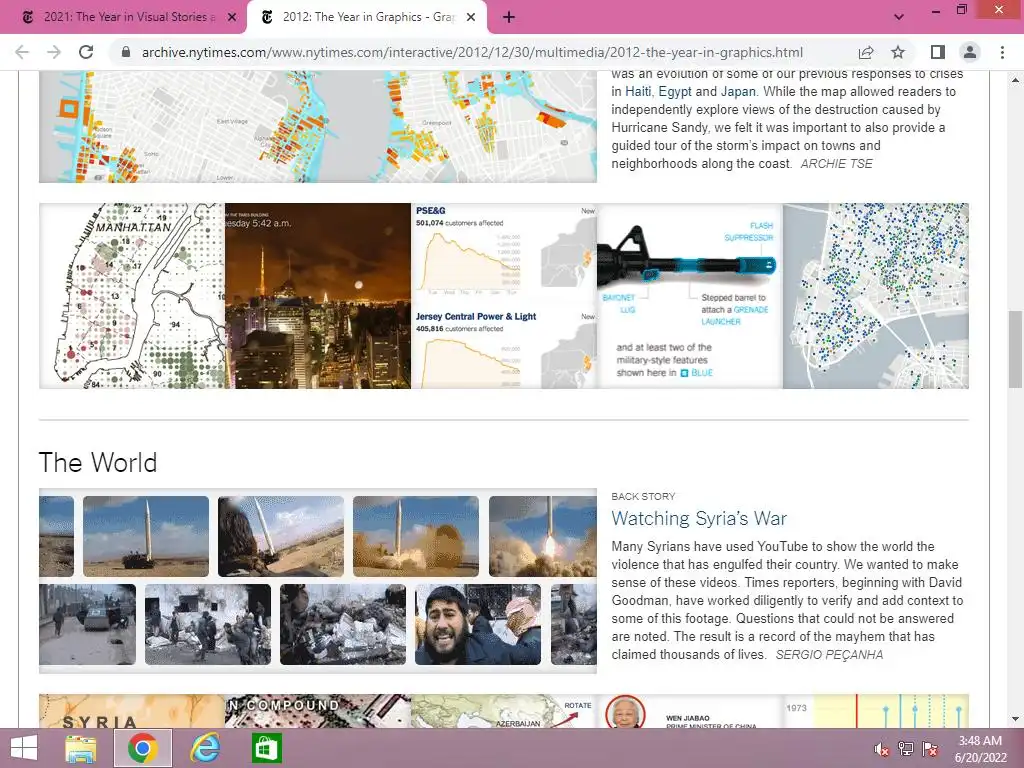Click the ARCHIE TSE byline
Screen dimensions: 1024x768
click(x=837, y=164)
